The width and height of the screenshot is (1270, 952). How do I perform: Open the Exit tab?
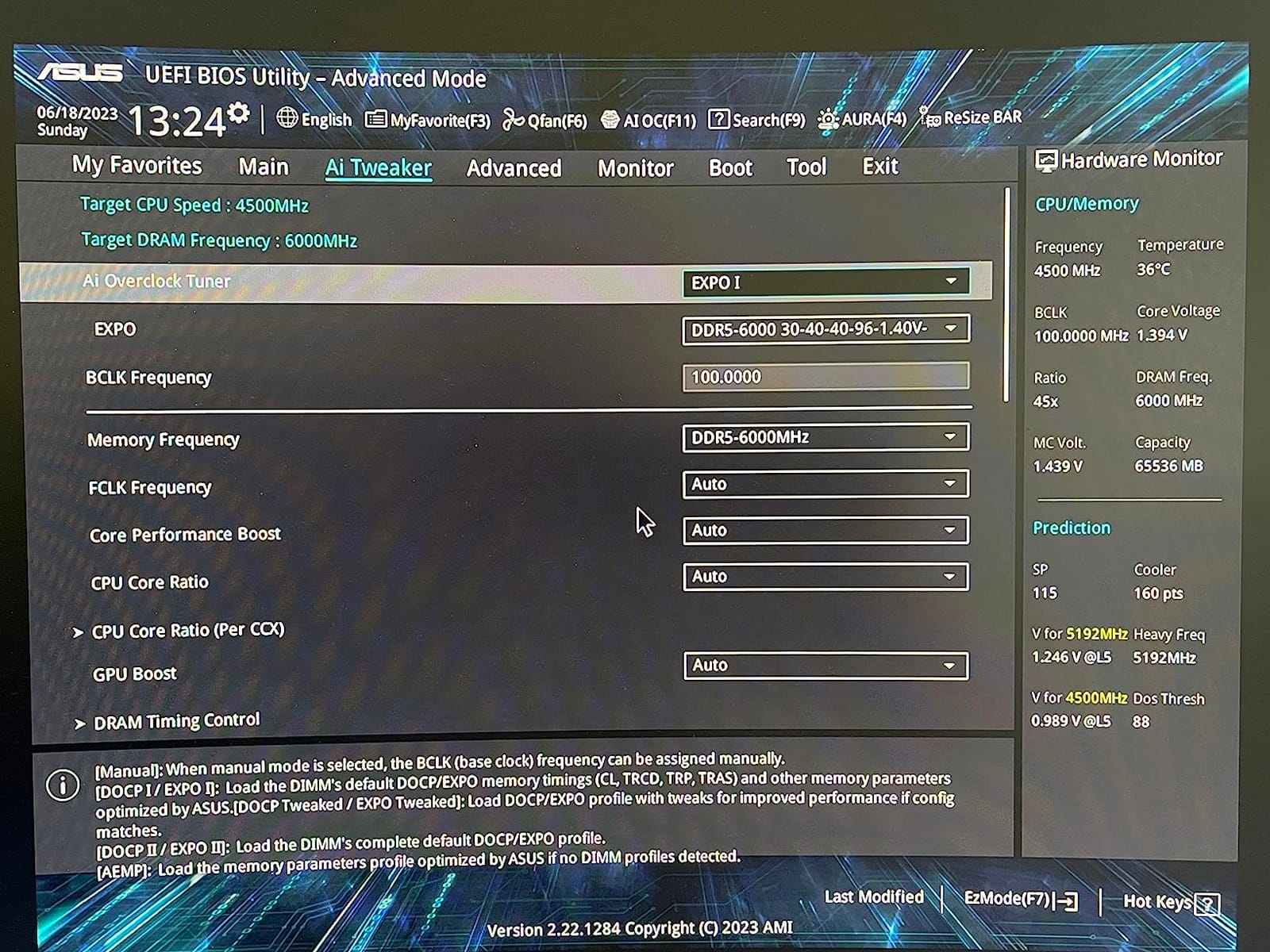(x=880, y=166)
